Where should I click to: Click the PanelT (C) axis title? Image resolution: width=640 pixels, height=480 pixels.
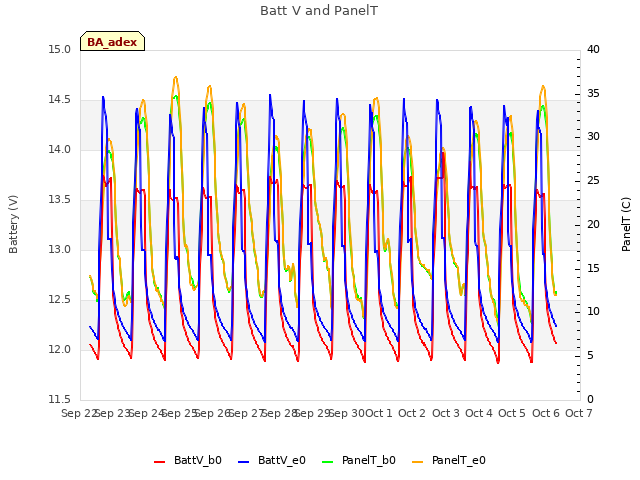626,224
